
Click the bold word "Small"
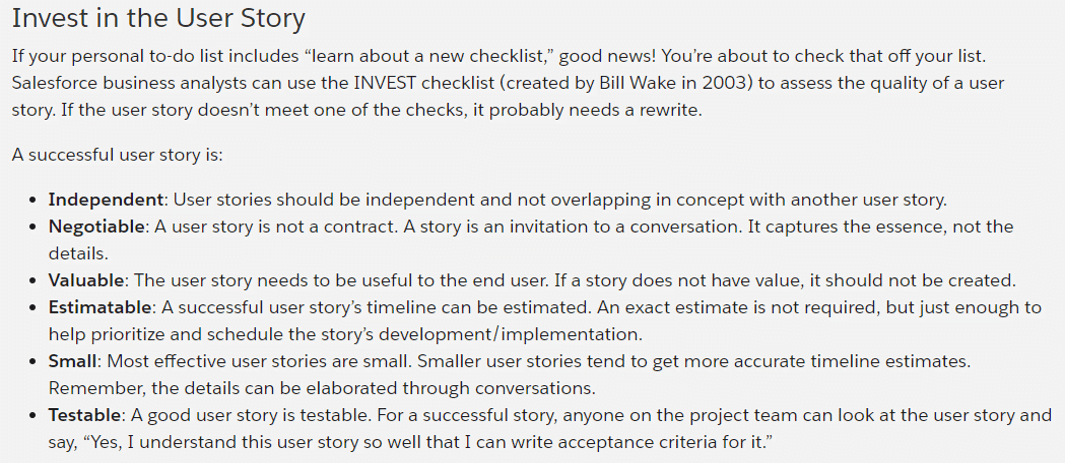point(73,360)
